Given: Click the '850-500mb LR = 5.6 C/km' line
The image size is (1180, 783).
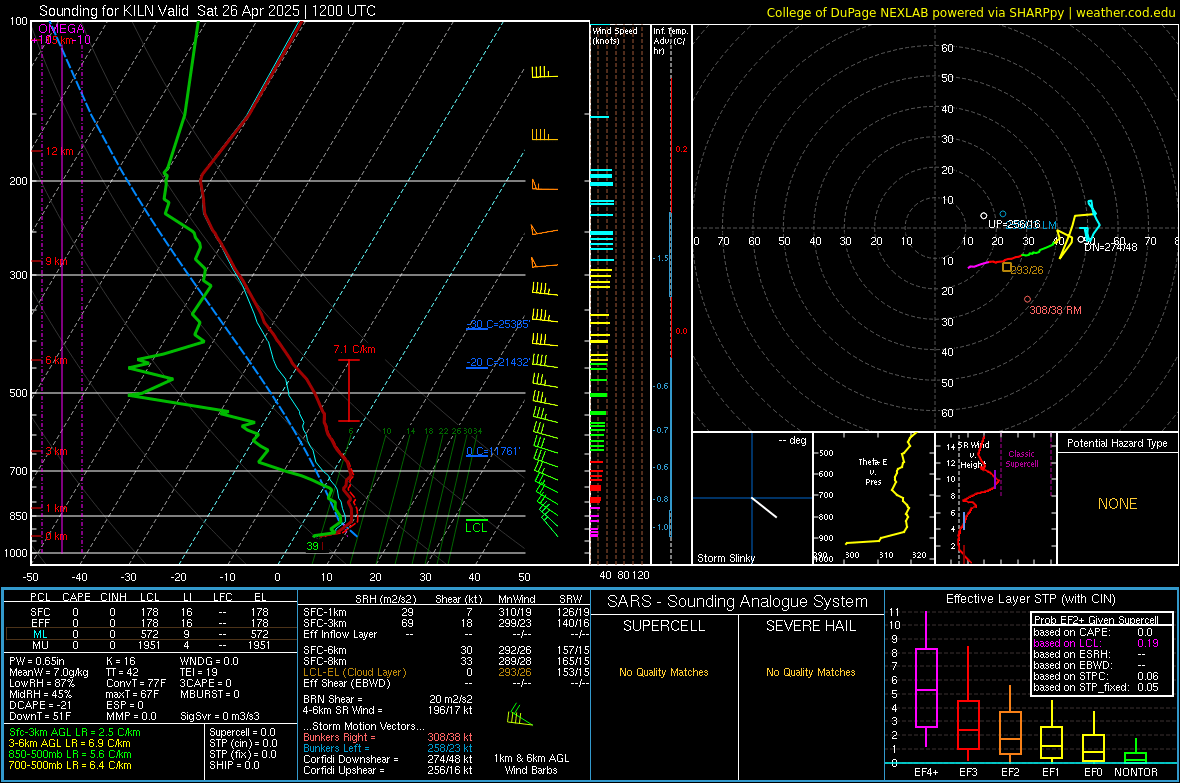Looking at the screenshot, I should click(x=70, y=754).
